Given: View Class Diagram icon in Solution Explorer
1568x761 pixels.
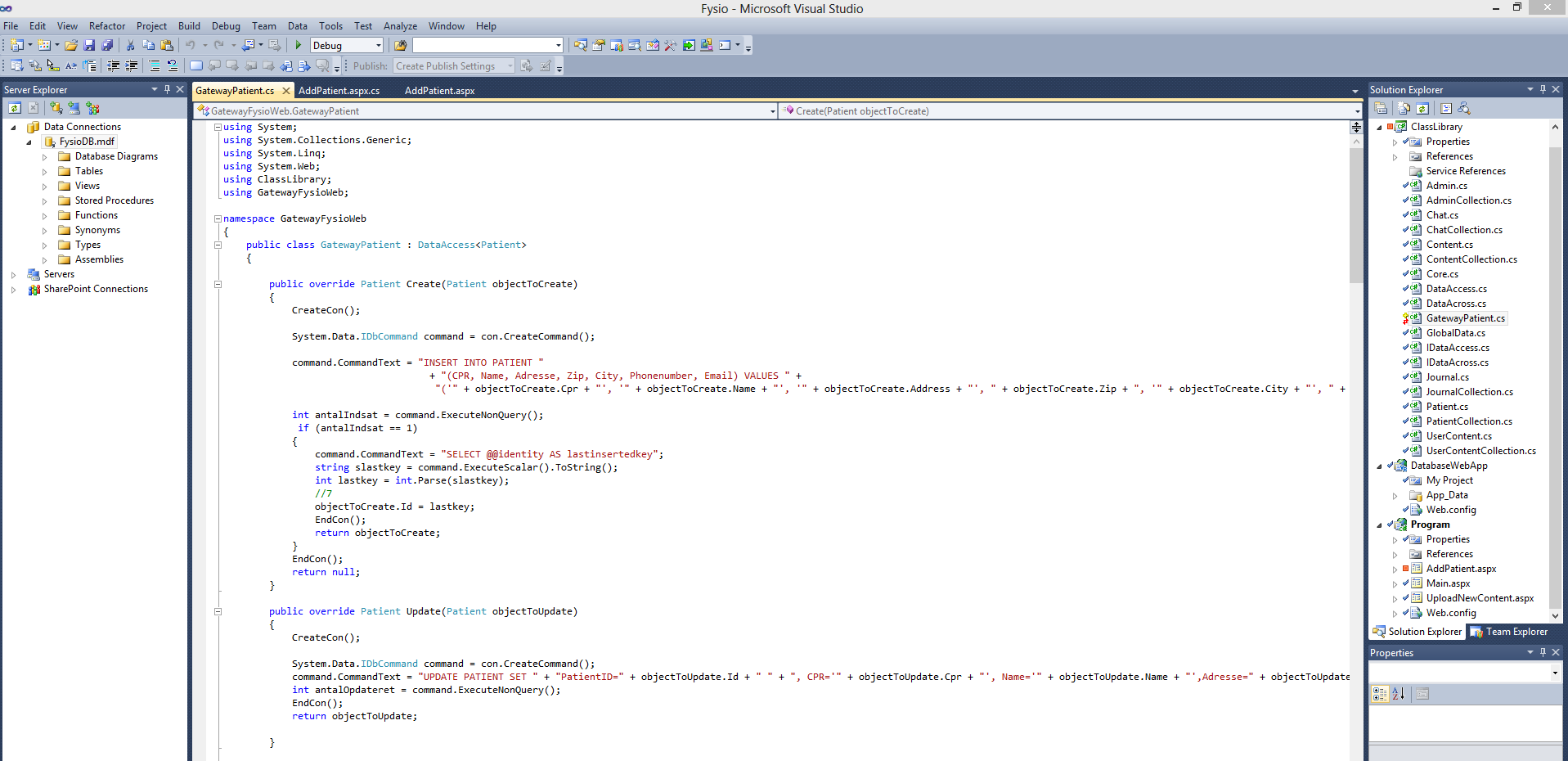Looking at the screenshot, I should pyautogui.click(x=1464, y=108).
